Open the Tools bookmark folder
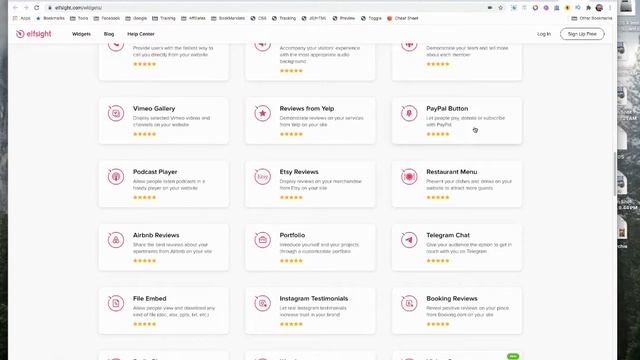The height and width of the screenshot is (360, 640). [x=79, y=18]
